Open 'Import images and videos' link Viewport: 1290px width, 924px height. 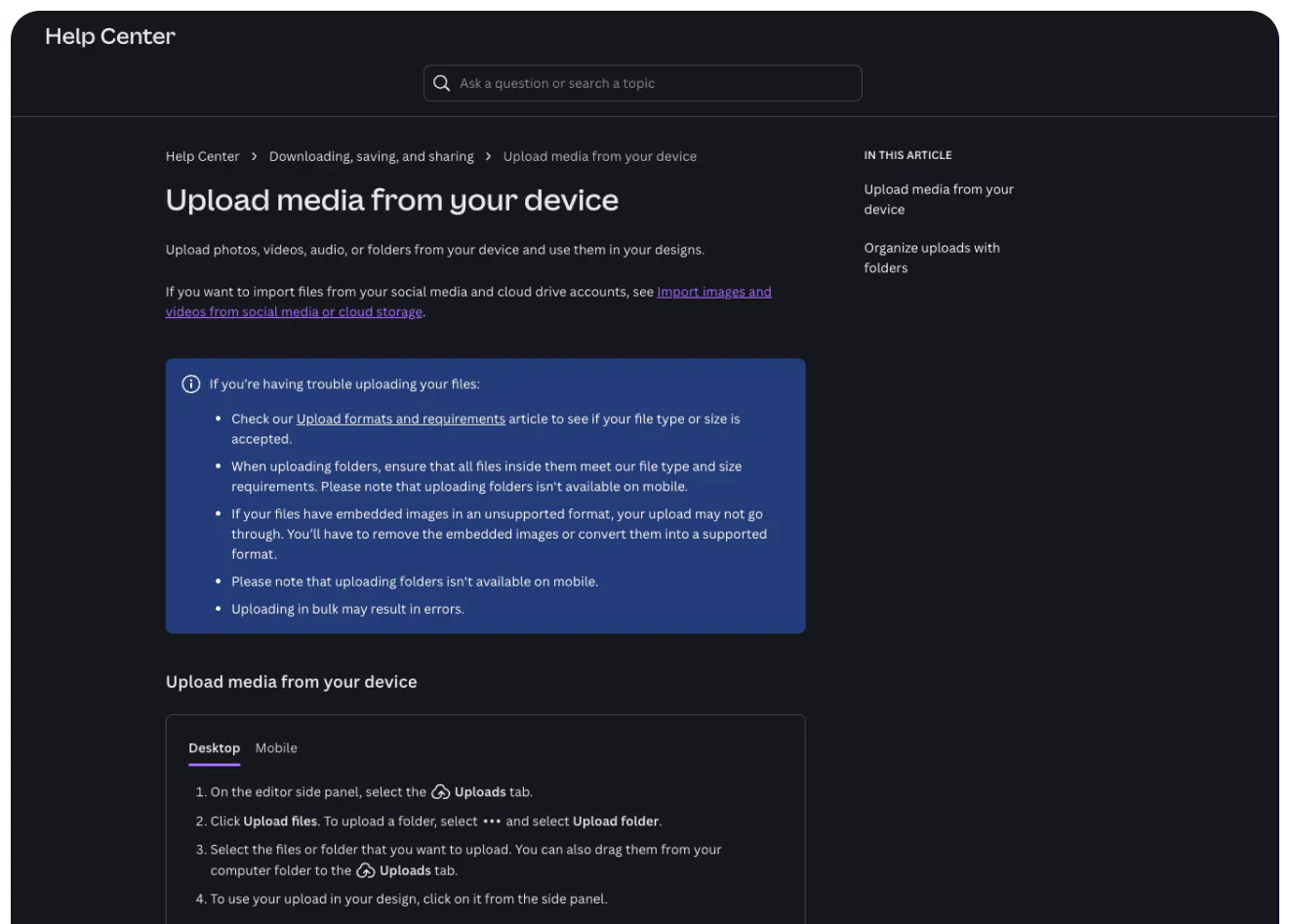713,292
